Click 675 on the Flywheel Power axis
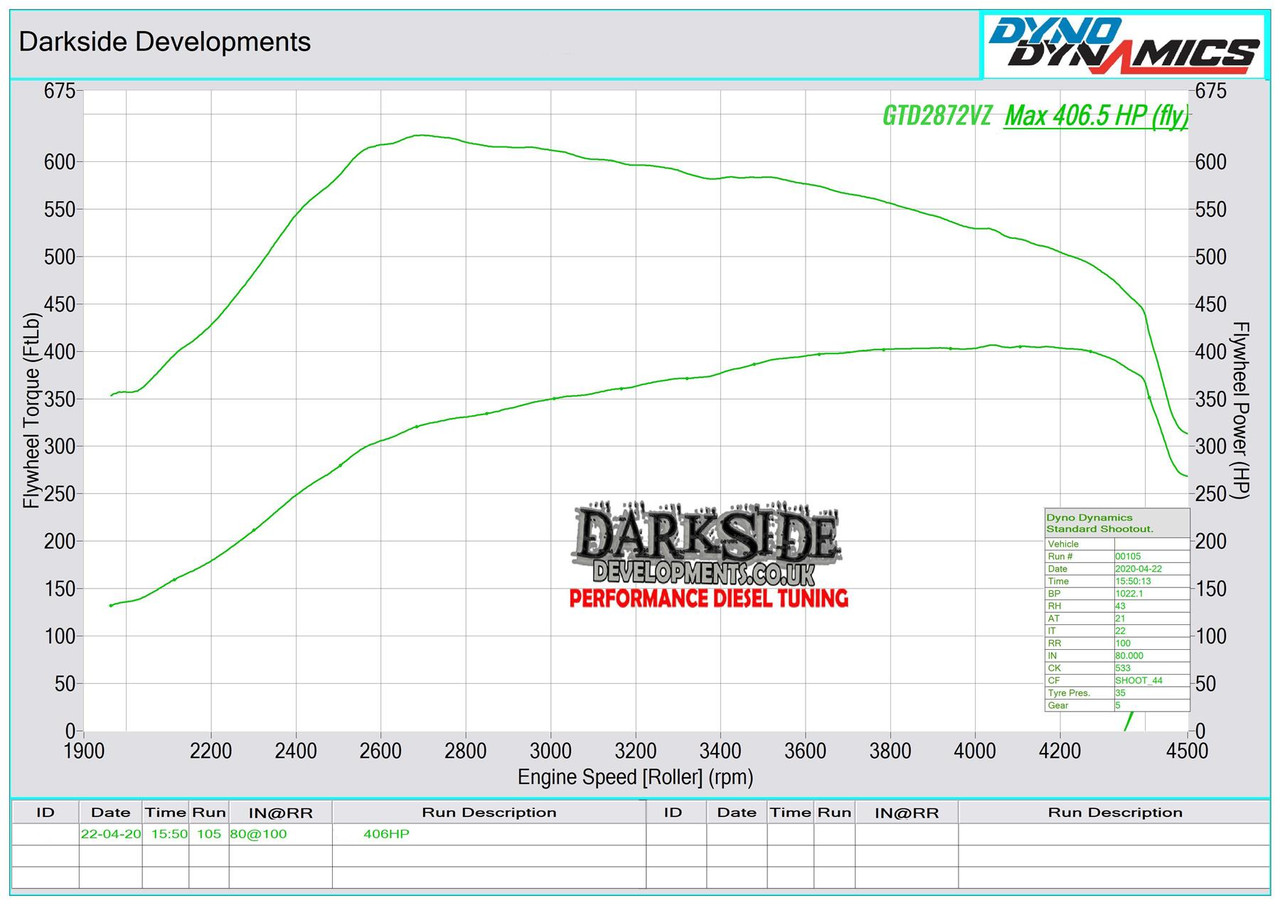This screenshot has width=1280, height=905. click(1212, 92)
